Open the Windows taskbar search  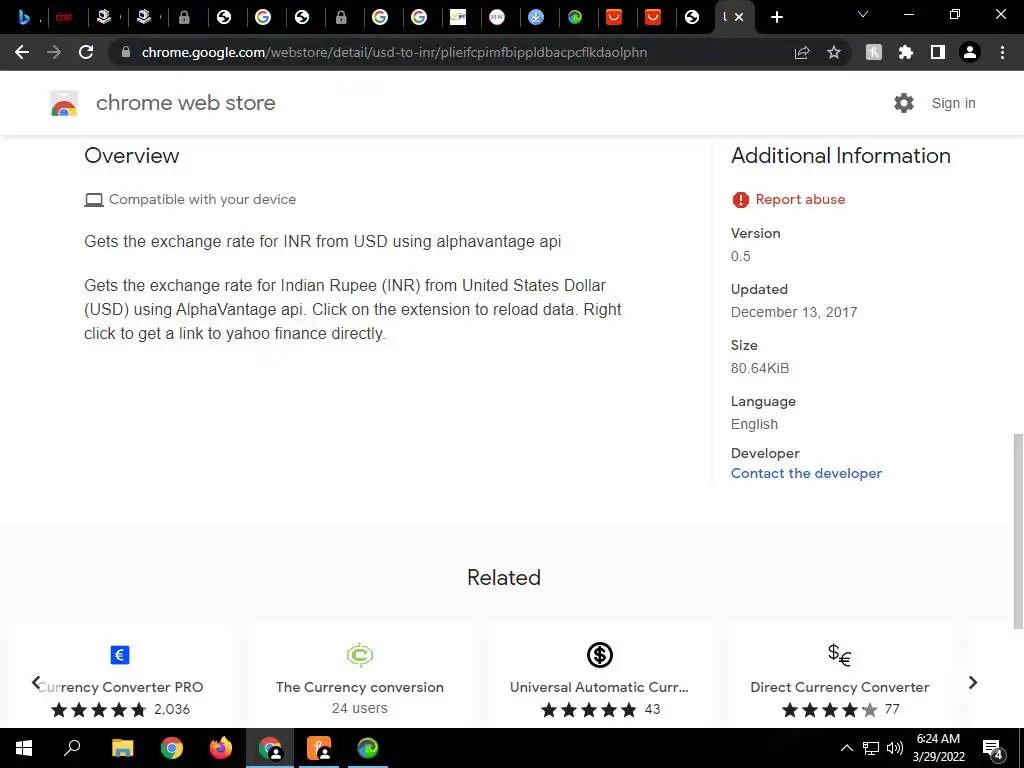click(x=72, y=748)
